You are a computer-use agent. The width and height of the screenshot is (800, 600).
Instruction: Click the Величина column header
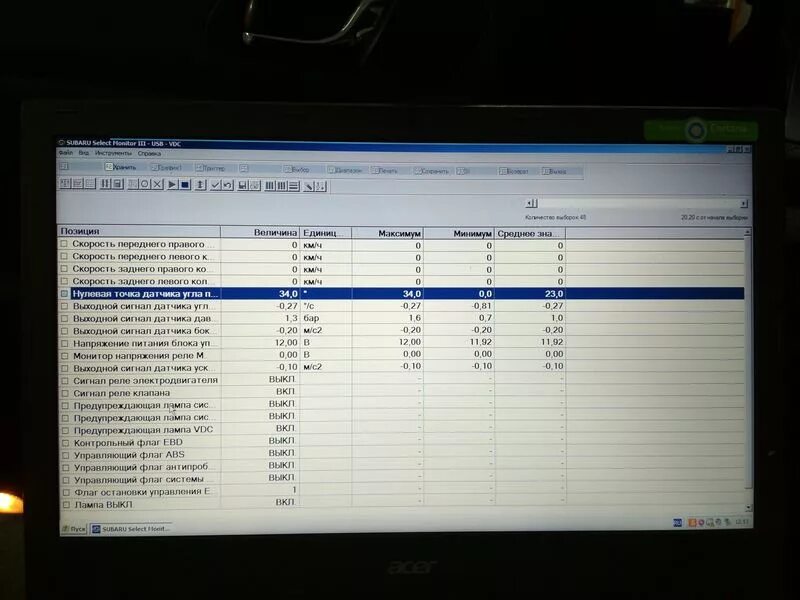coord(260,232)
